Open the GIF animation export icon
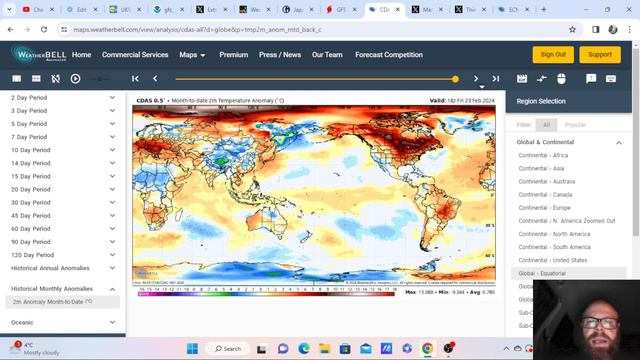Image resolution: width=640 pixels, height=360 pixels. [x=522, y=78]
